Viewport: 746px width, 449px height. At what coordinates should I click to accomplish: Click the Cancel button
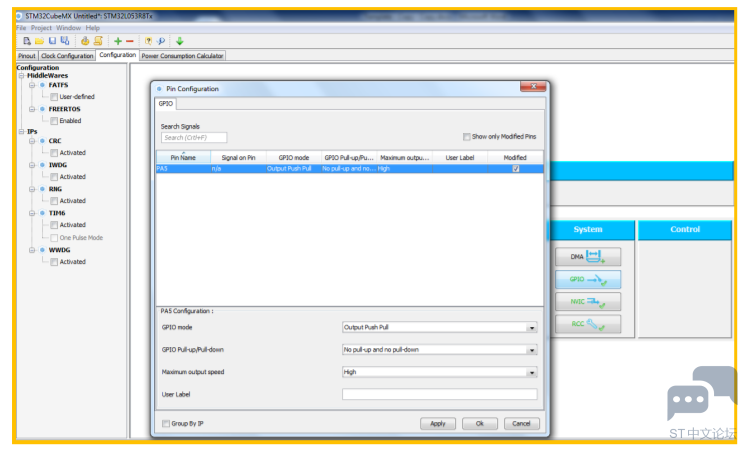point(521,424)
